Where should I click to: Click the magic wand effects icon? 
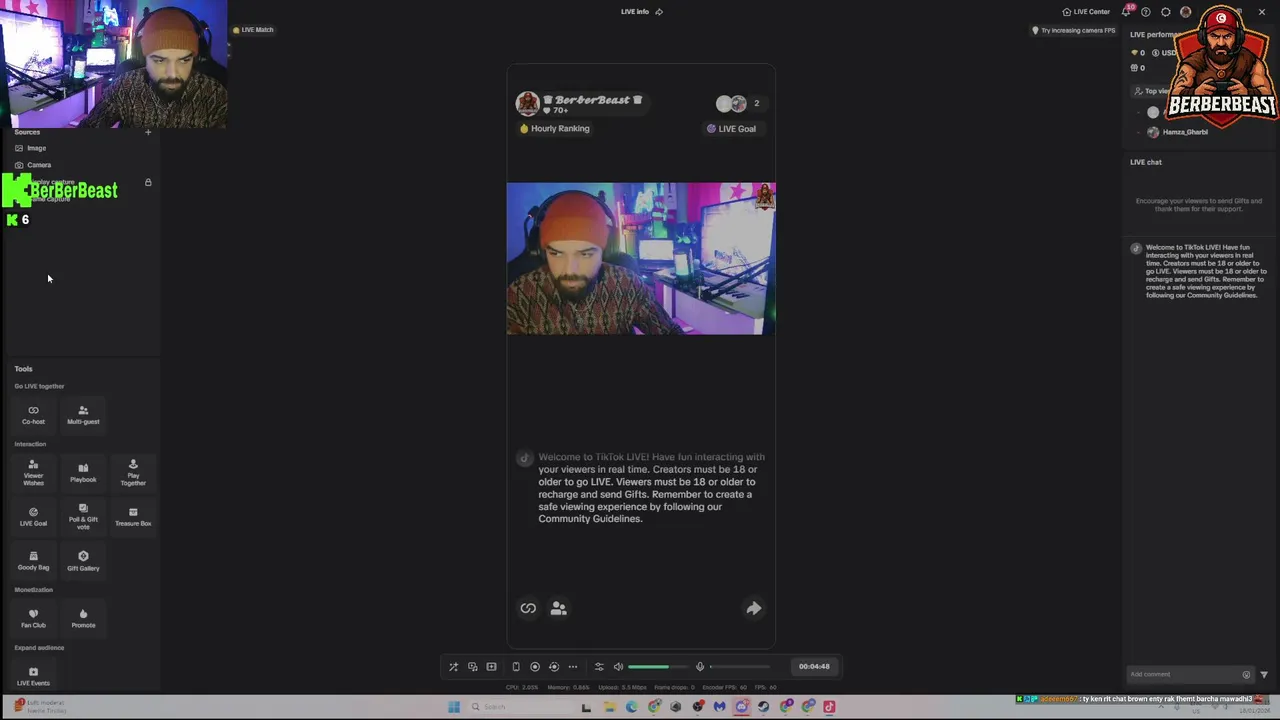pyautogui.click(x=453, y=667)
